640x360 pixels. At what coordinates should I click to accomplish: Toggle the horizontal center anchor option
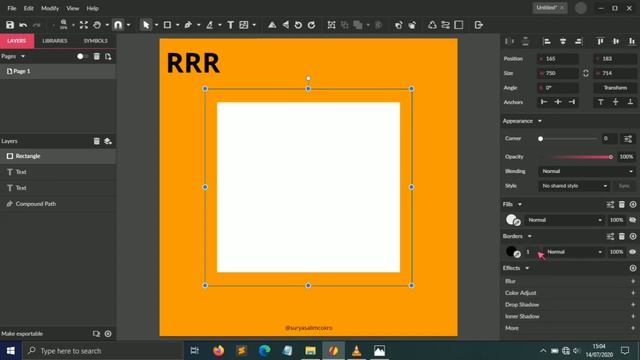click(558, 102)
